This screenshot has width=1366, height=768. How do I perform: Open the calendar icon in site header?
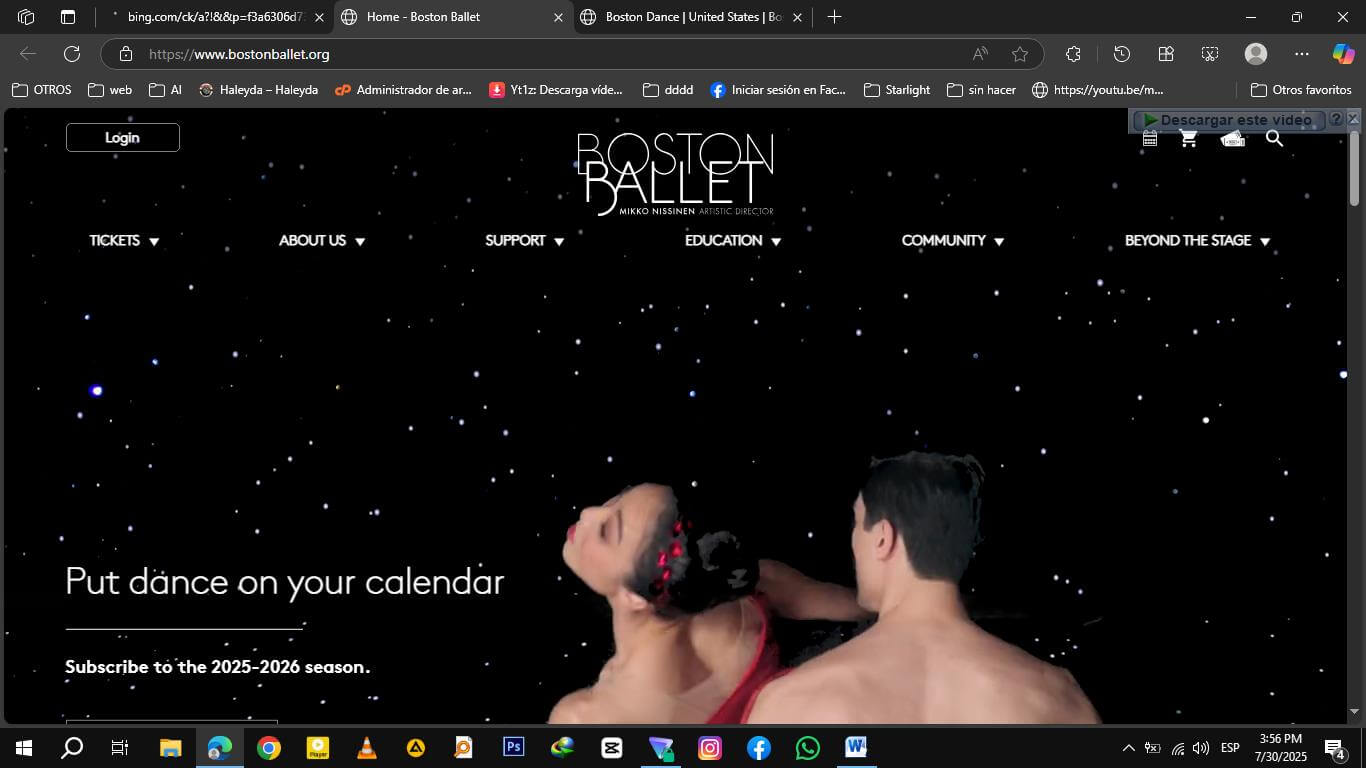tap(1150, 140)
